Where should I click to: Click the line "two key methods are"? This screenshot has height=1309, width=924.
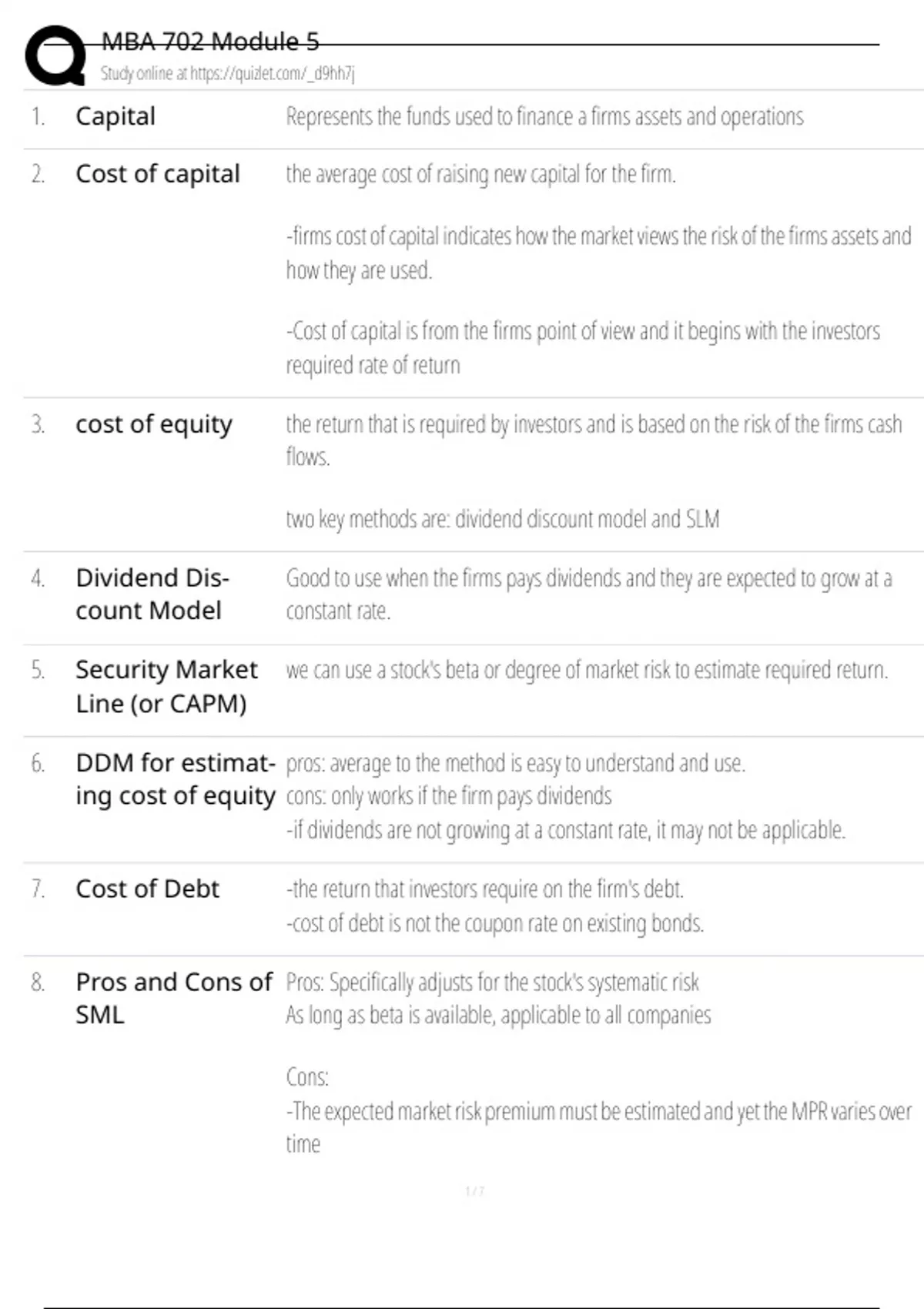(502, 520)
